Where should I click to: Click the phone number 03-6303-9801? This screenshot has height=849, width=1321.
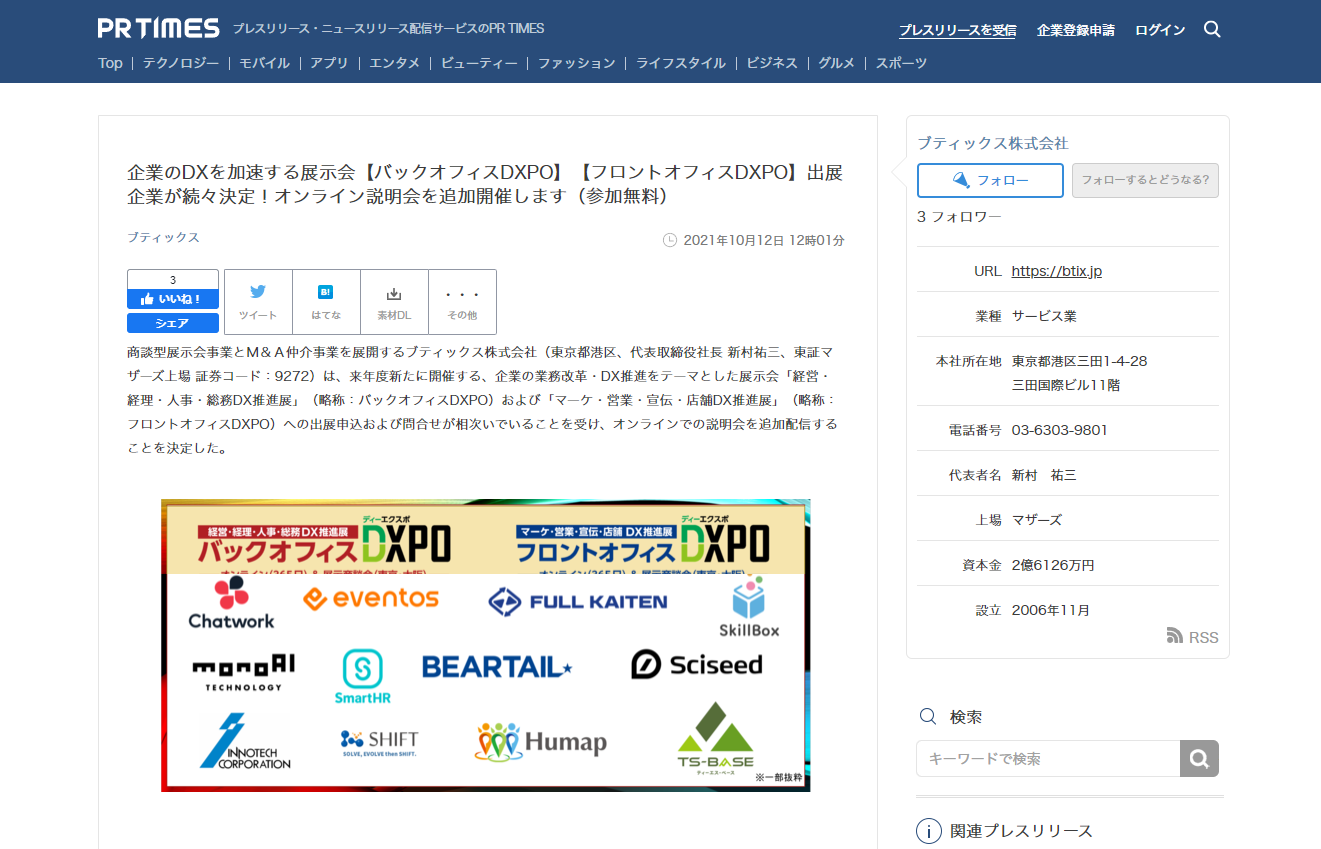click(x=1059, y=430)
